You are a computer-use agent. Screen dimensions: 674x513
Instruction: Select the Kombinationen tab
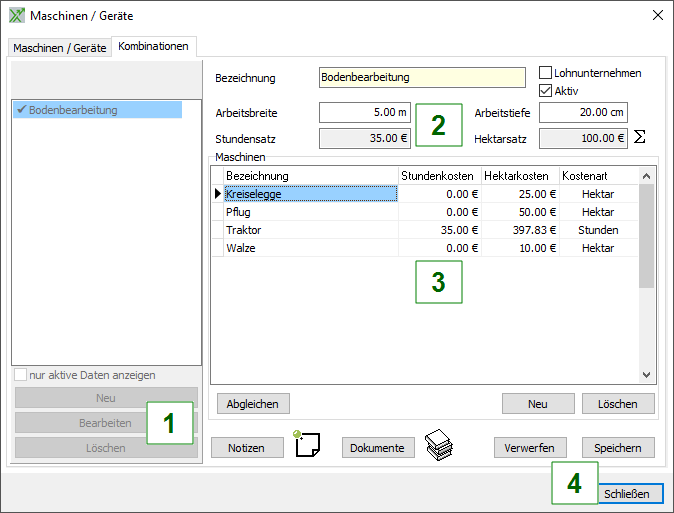tap(153, 46)
